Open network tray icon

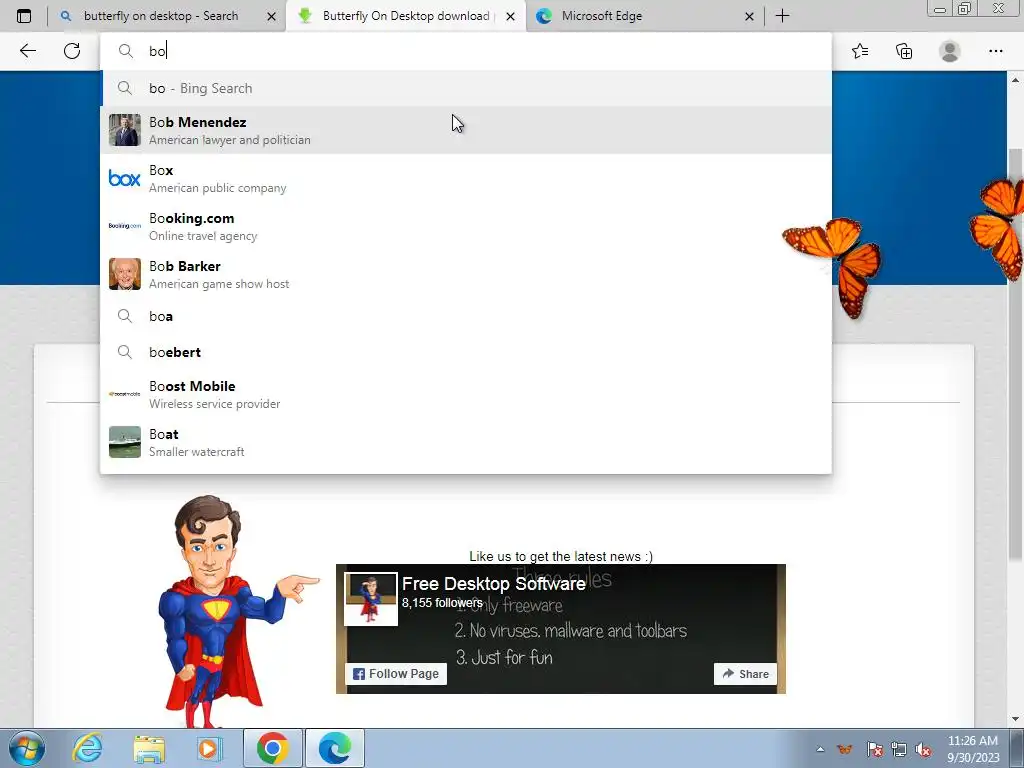click(x=899, y=749)
